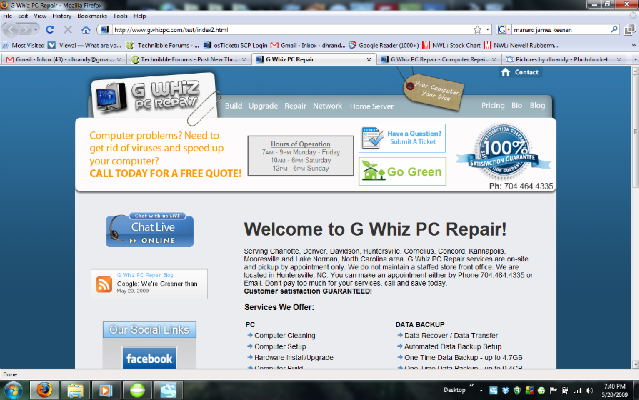The width and height of the screenshot is (639, 400).
Task: Show more bookmarks with the chevron
Action: pyautogui.click(x=633, y=45)
